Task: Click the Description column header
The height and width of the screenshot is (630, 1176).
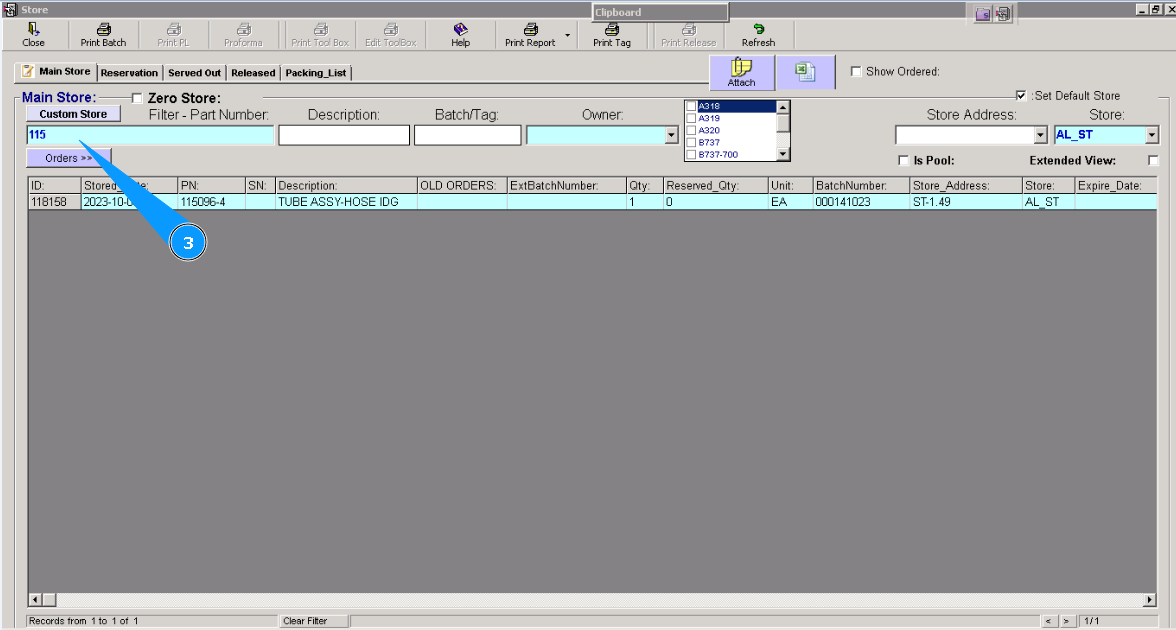Action: 346,185
